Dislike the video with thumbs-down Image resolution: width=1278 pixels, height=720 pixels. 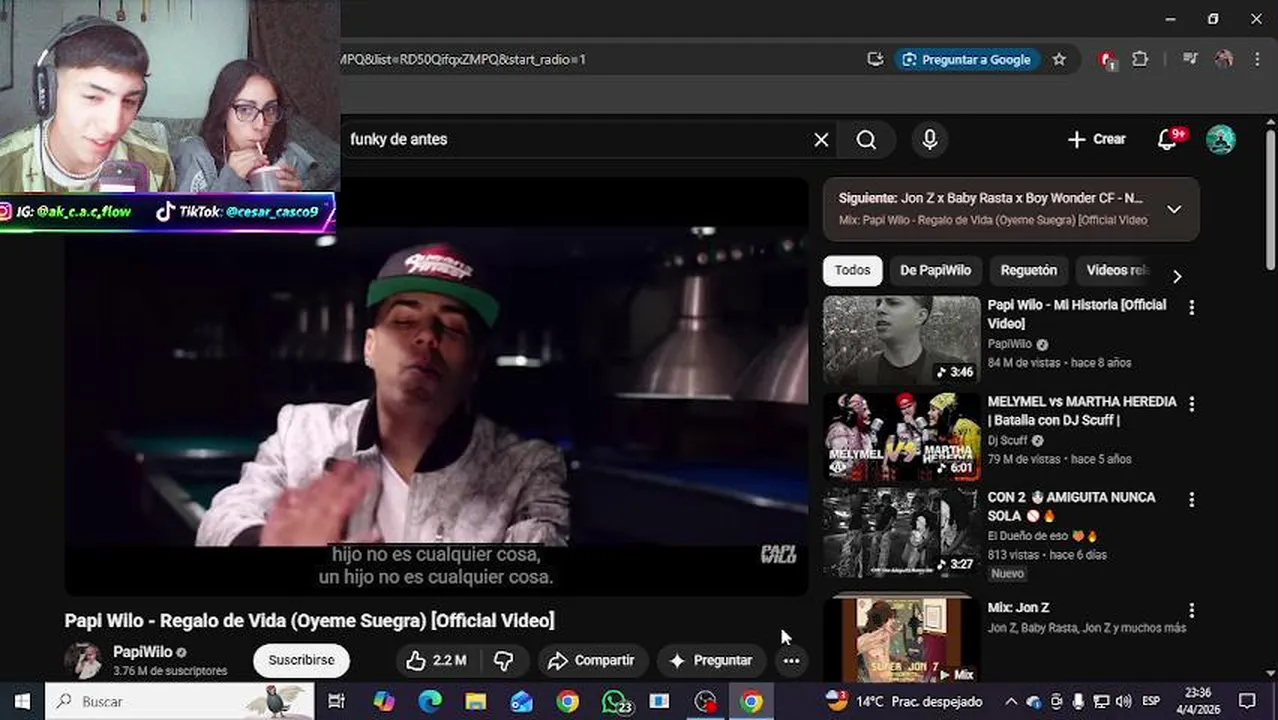[x=503, y=660]
